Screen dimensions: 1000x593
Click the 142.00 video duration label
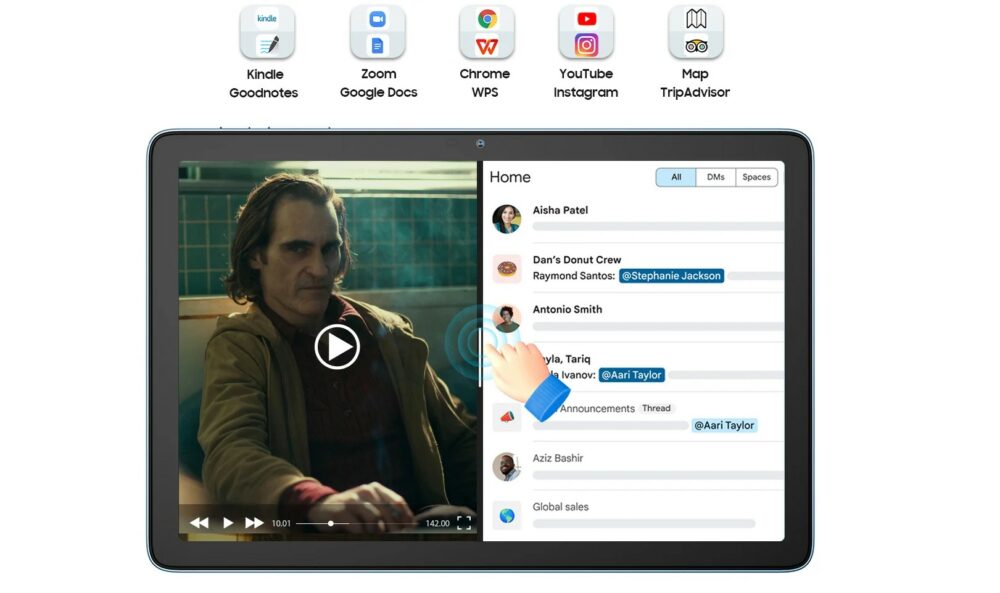pos(438,523)
